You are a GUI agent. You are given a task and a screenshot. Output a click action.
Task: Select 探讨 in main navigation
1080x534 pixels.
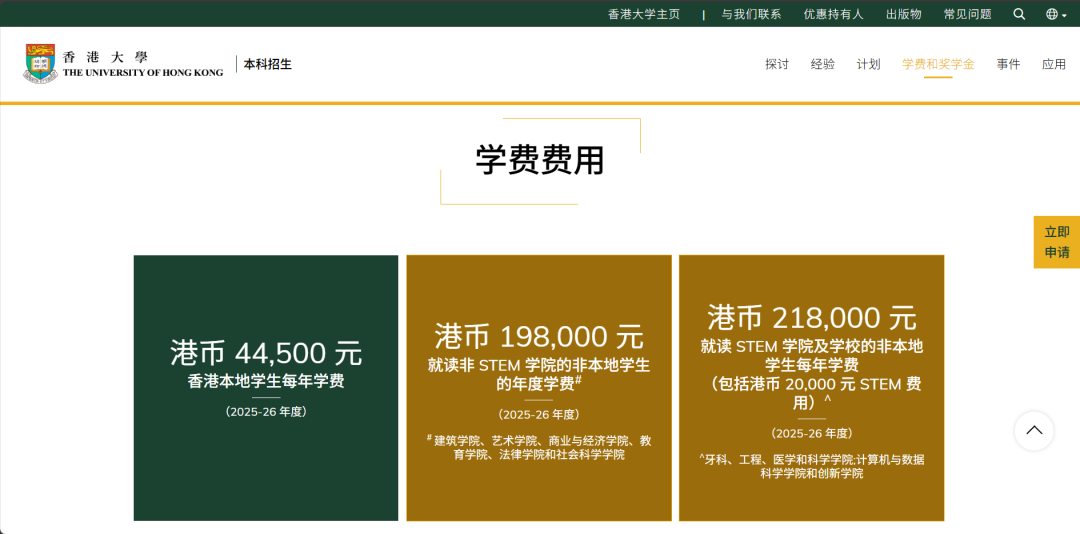coord(776,64)
